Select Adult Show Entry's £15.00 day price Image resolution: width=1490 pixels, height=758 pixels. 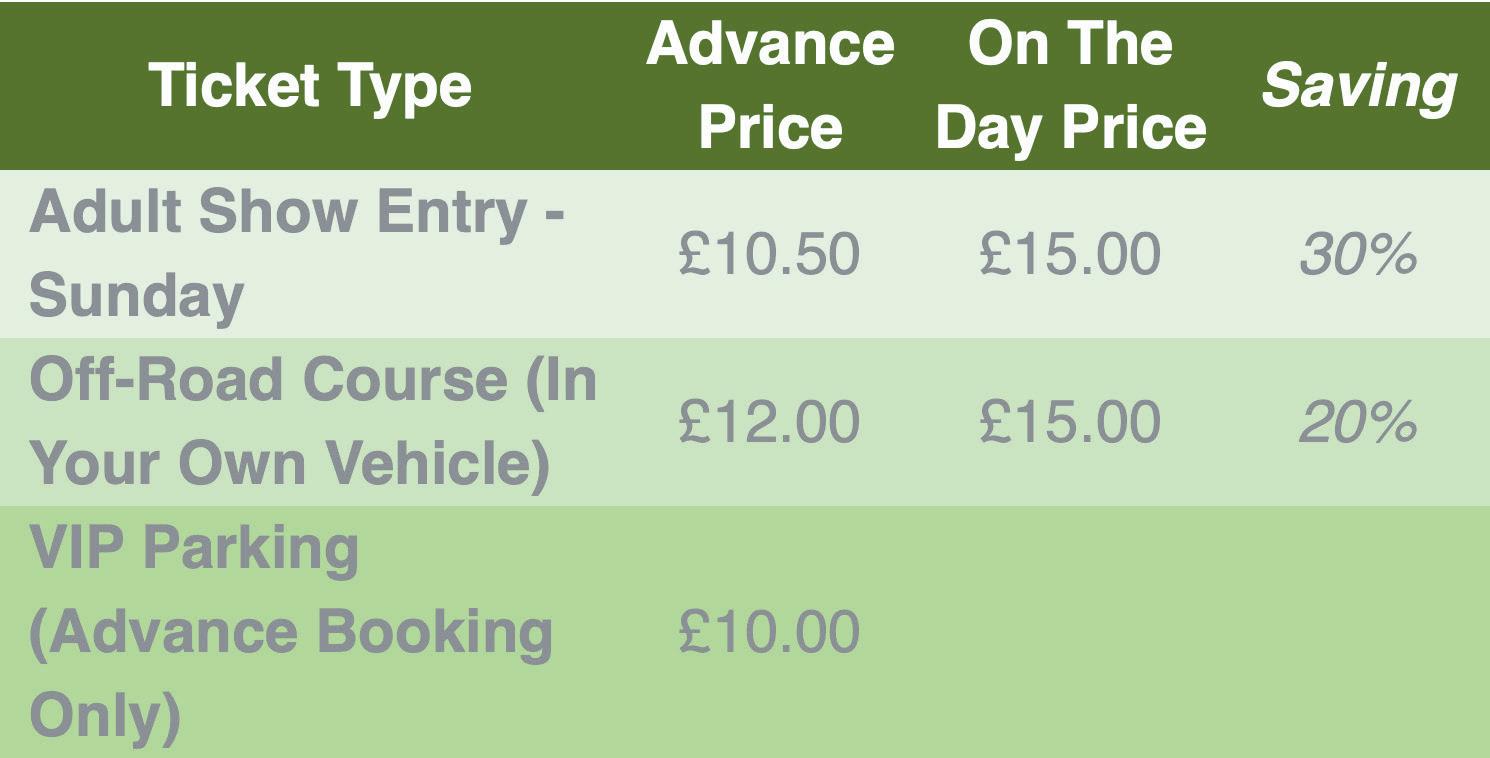[1069, 254]
